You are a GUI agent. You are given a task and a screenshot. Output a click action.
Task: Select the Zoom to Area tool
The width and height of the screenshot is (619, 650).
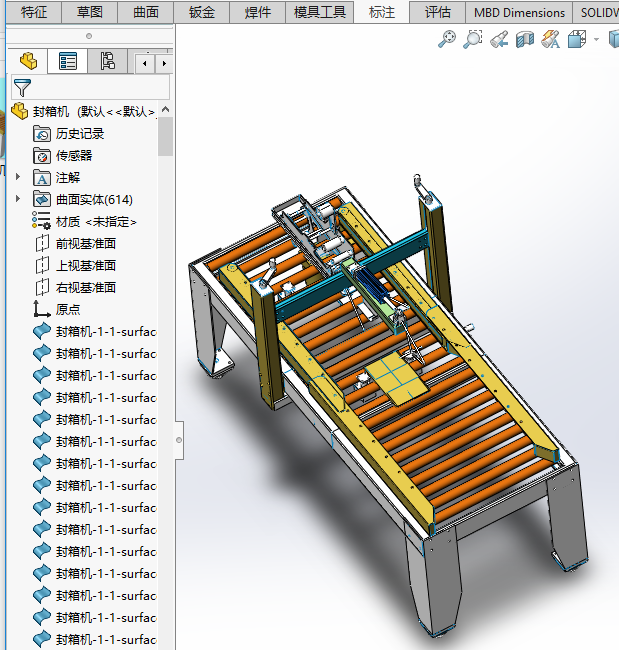click(x=473, y=39)
